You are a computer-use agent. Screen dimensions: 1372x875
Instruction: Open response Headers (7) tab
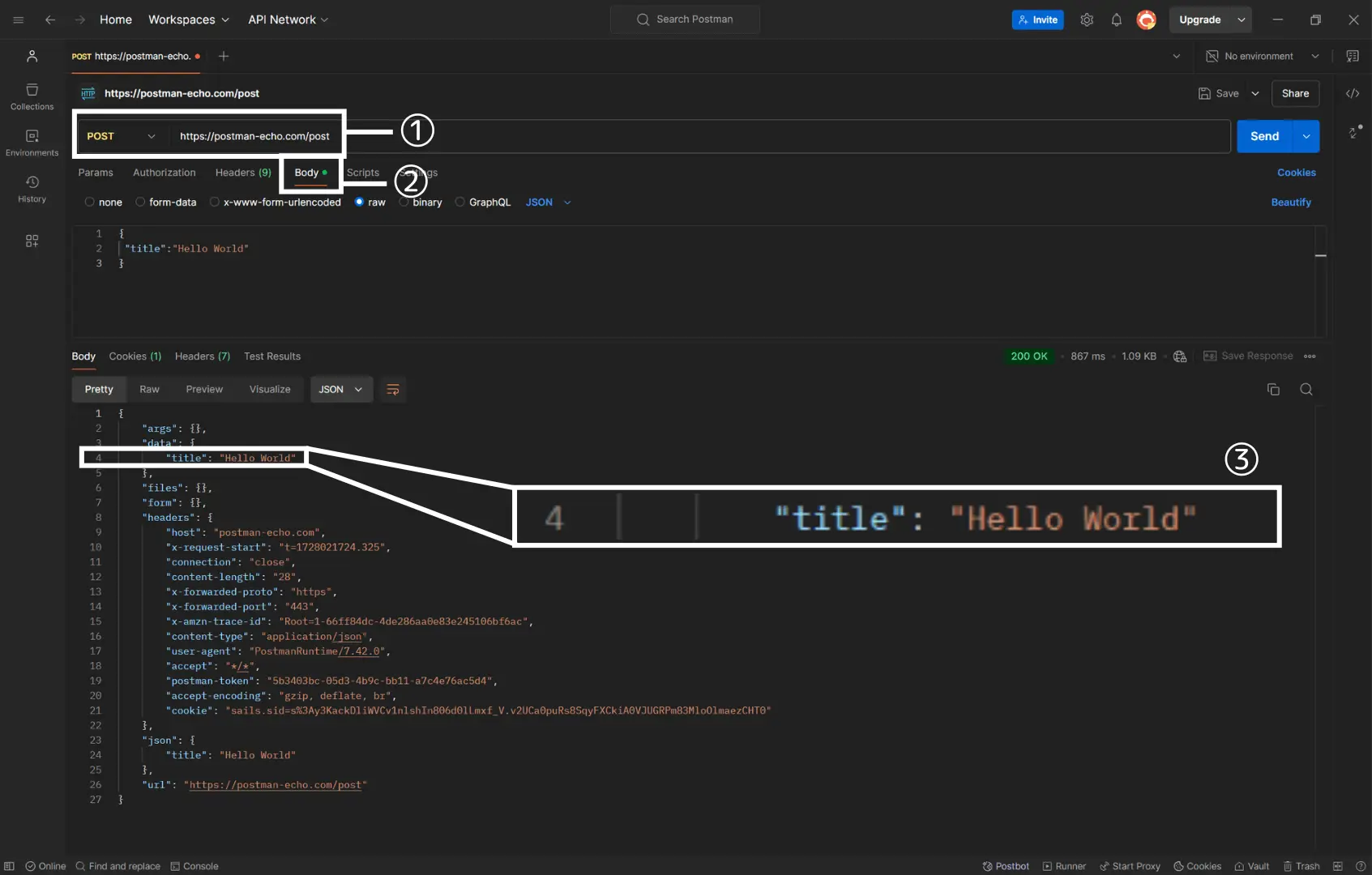pos(203,356)
